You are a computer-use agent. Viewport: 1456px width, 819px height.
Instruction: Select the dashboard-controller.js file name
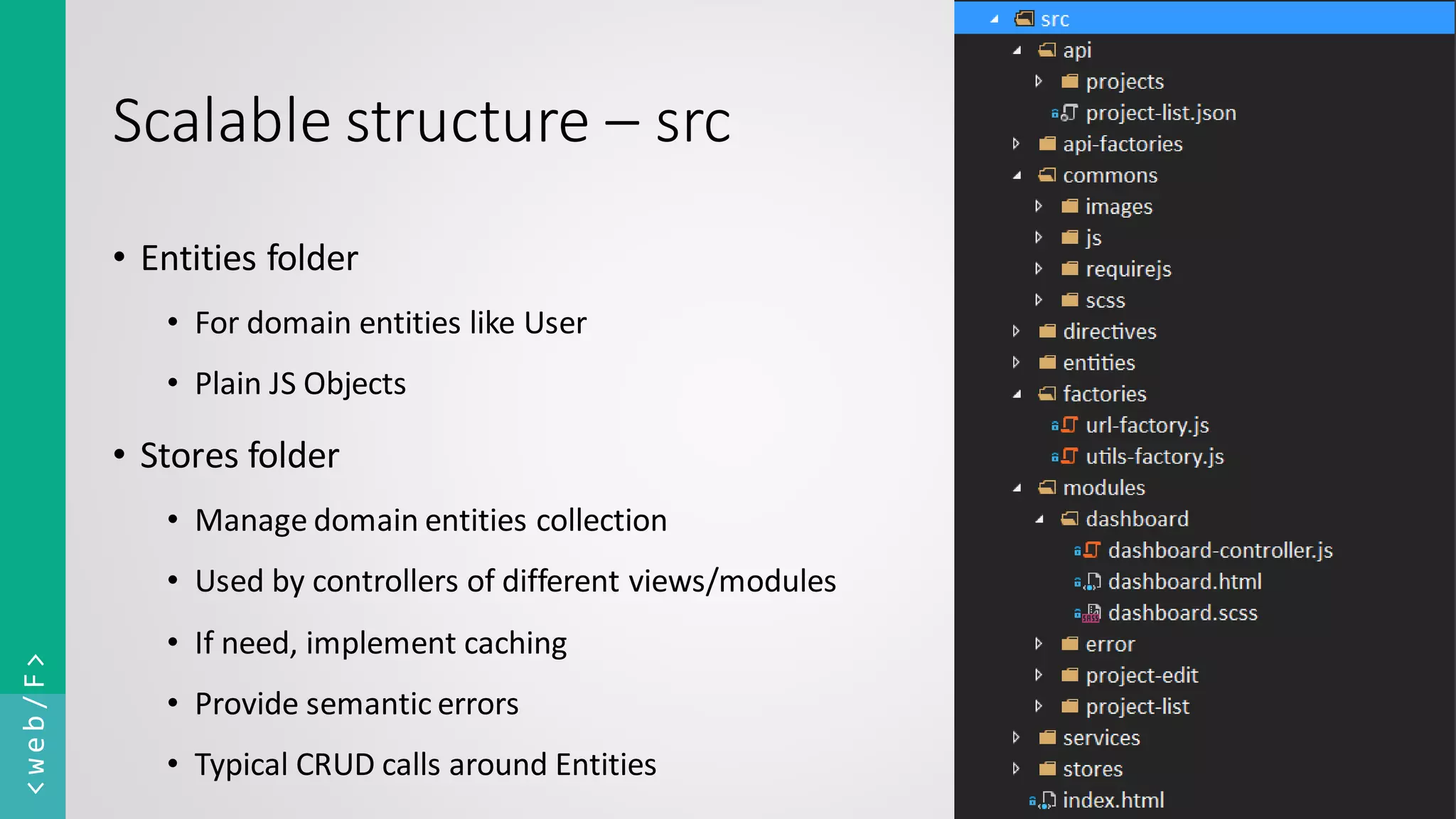1221,551
